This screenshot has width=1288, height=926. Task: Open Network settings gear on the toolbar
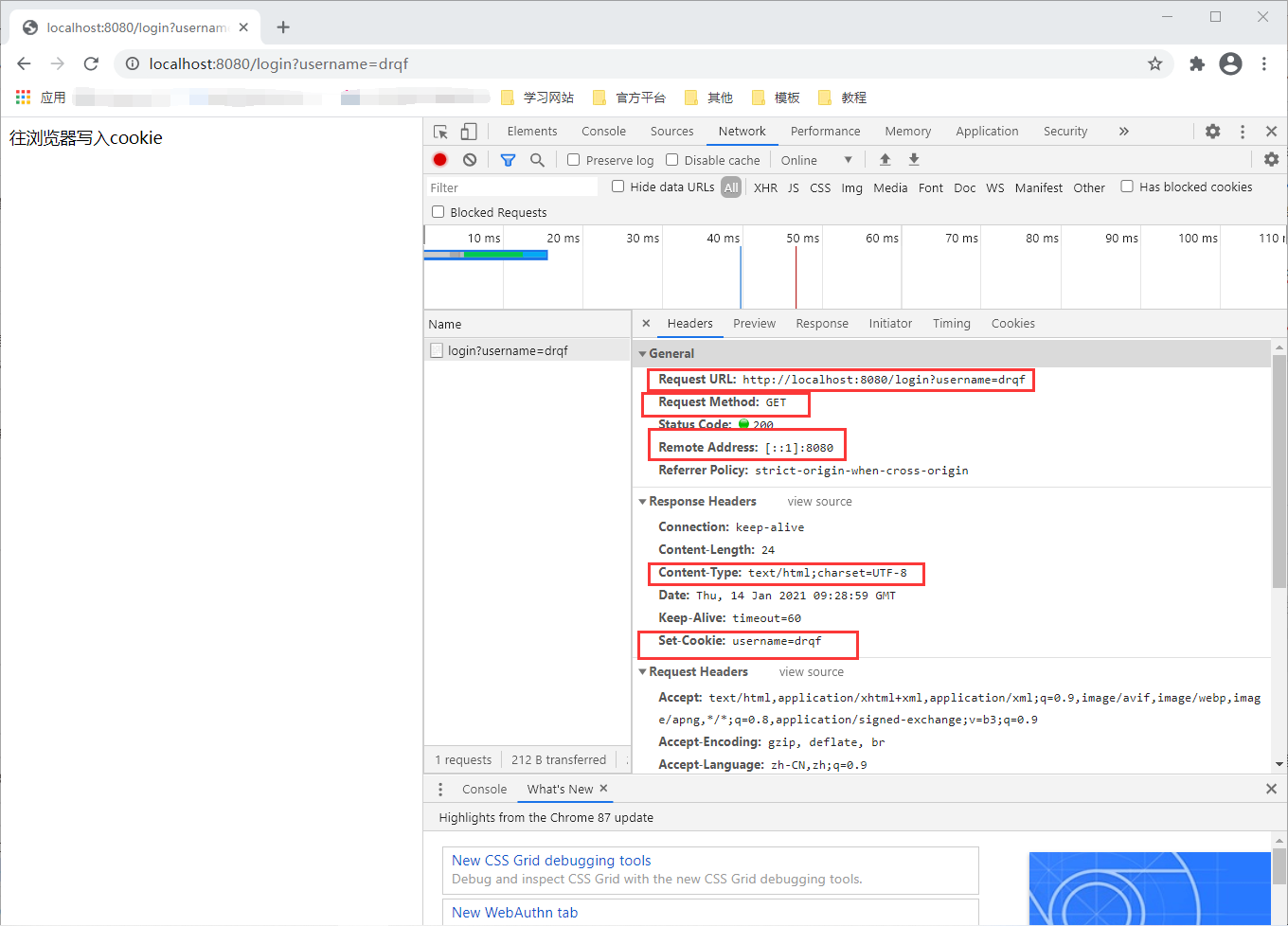[x=1272, y=159]
